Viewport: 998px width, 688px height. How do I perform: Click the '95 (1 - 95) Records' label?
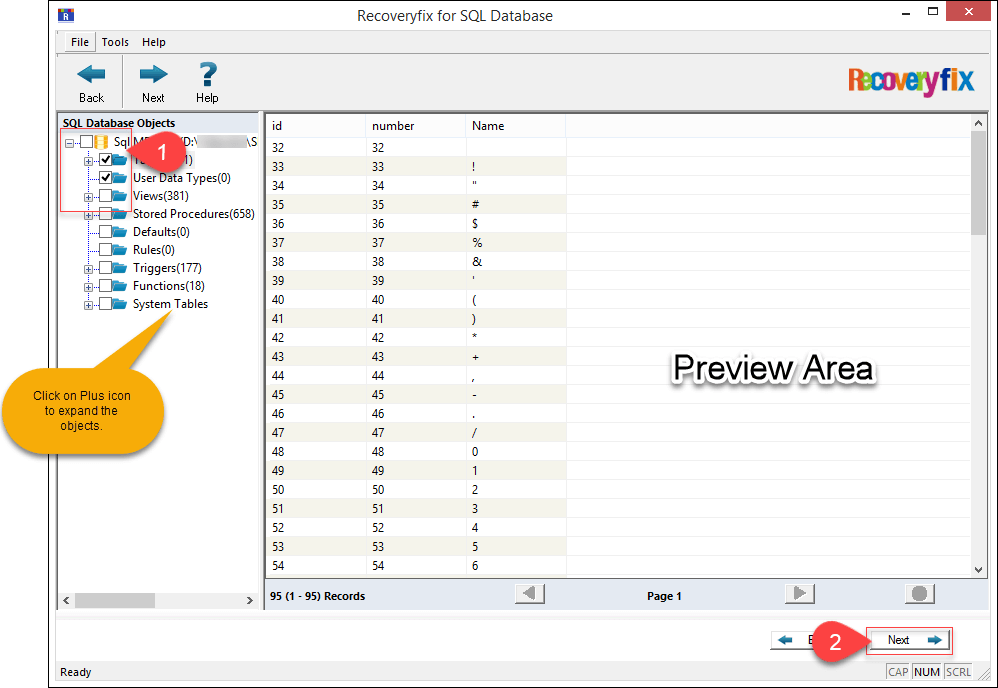coord(318,596)
